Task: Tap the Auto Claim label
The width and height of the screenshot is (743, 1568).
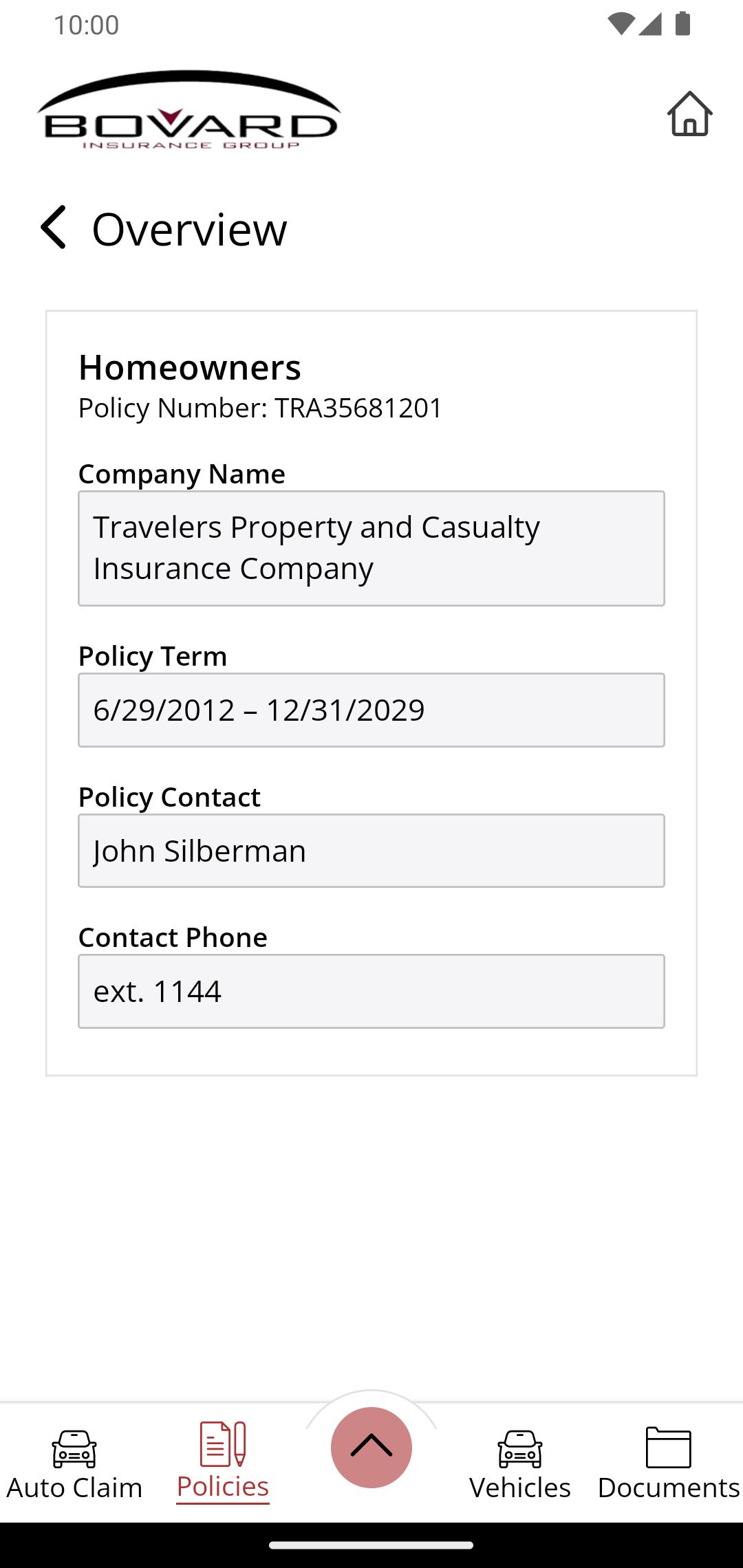Action: point(74,1488)
